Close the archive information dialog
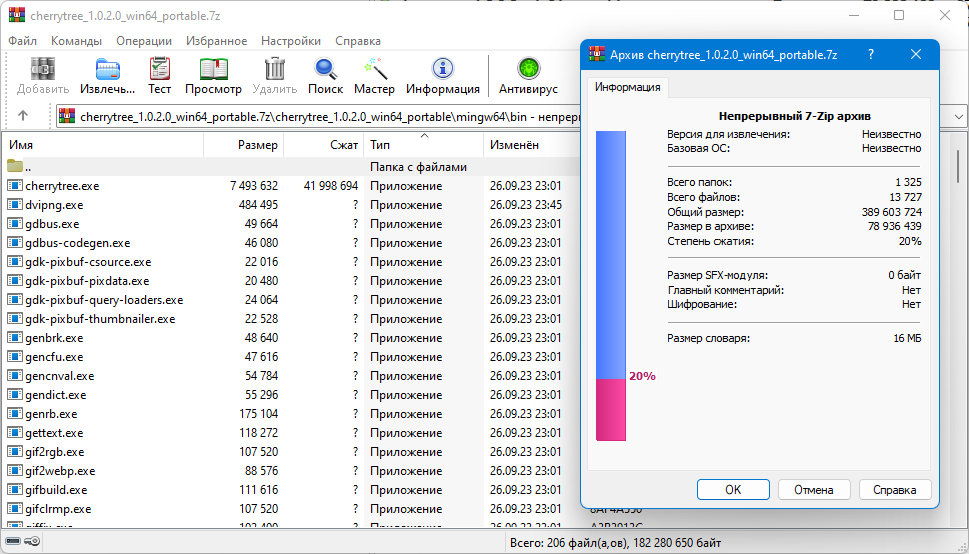Screen dimensions: 969x554 click(x=916, y=54)
